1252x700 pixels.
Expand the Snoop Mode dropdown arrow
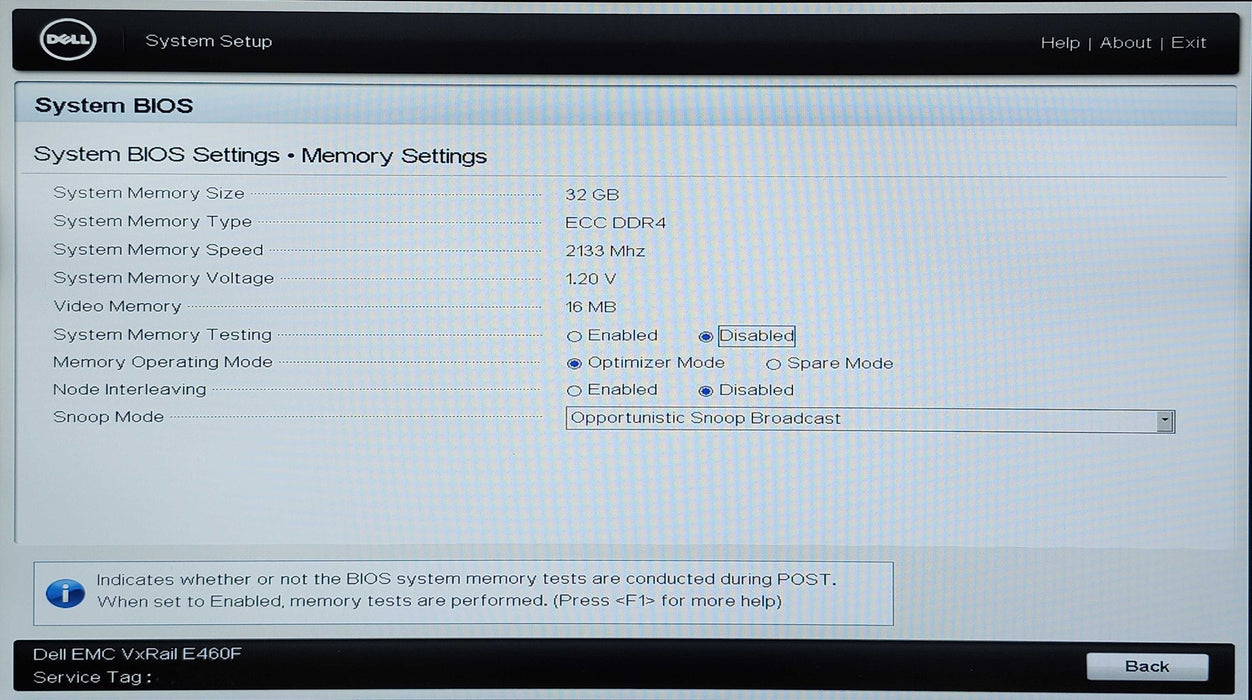(1164, 421)
